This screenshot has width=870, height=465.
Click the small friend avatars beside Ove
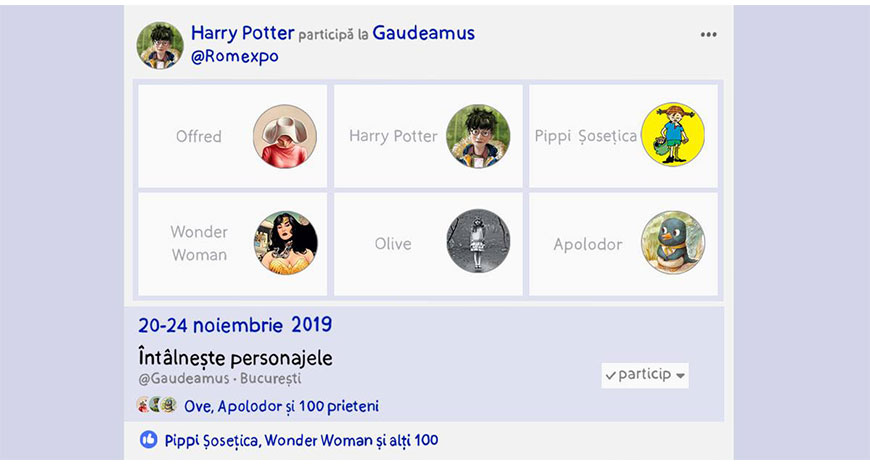(156, 405)
